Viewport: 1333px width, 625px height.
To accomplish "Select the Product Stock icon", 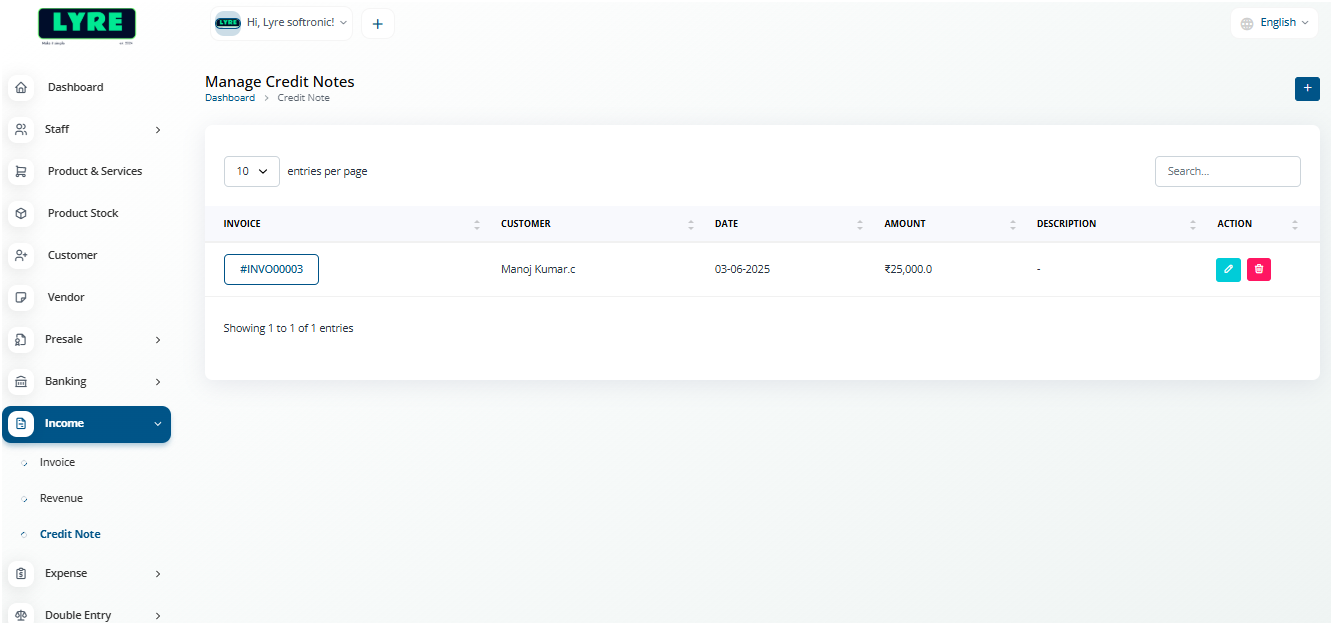I will tap(21, 213).
